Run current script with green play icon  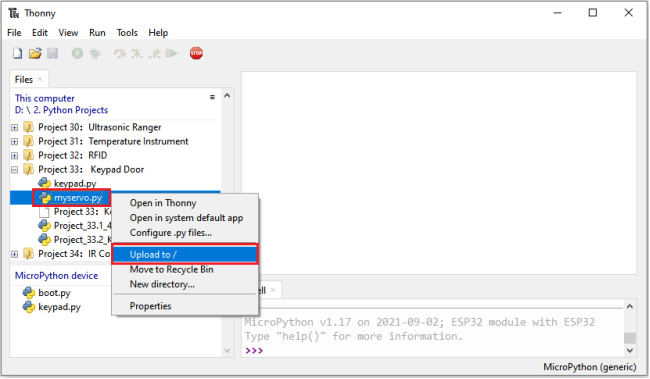click(77, 53)
